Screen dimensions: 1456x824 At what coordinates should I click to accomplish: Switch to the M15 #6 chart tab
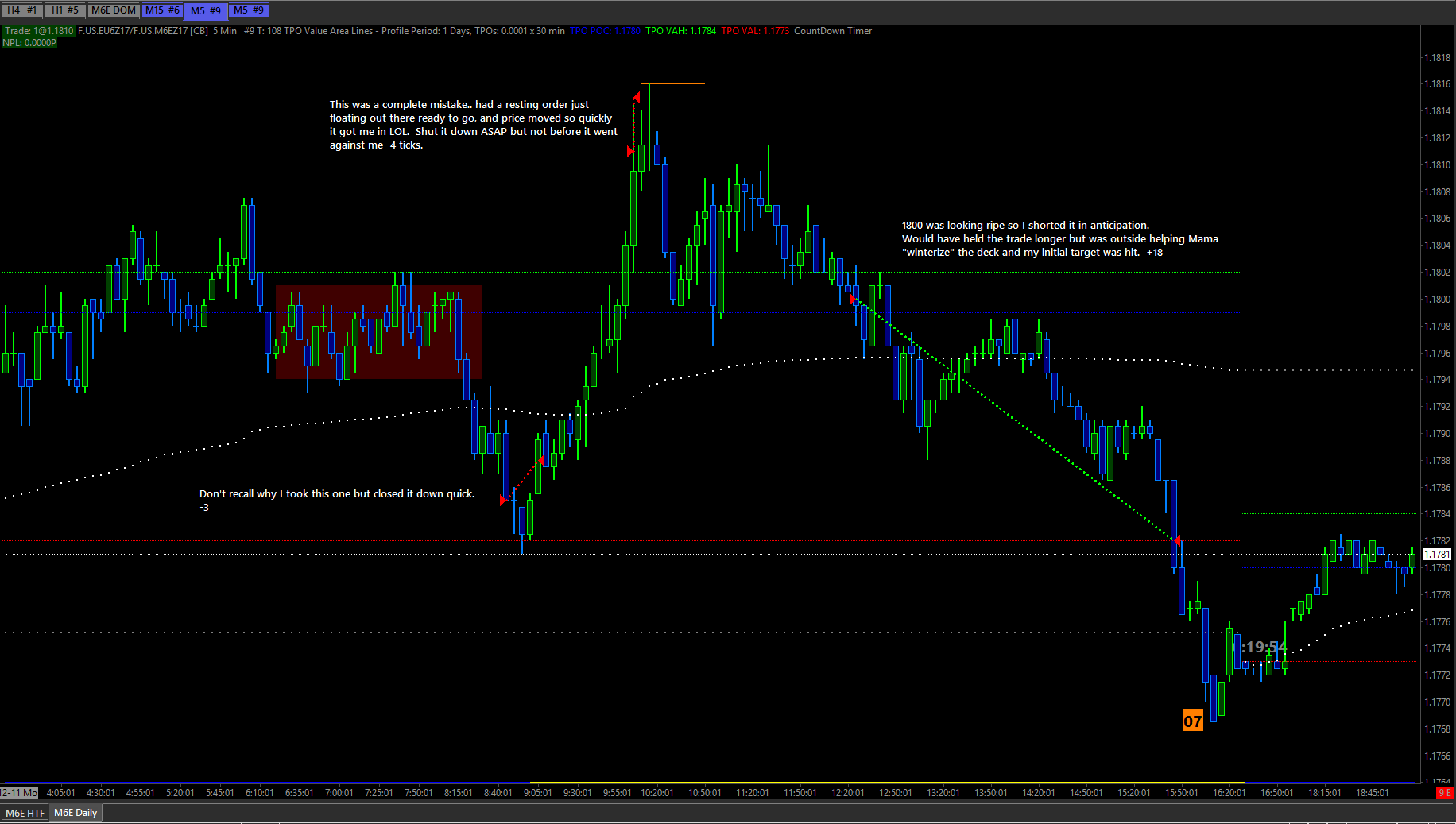162,10
